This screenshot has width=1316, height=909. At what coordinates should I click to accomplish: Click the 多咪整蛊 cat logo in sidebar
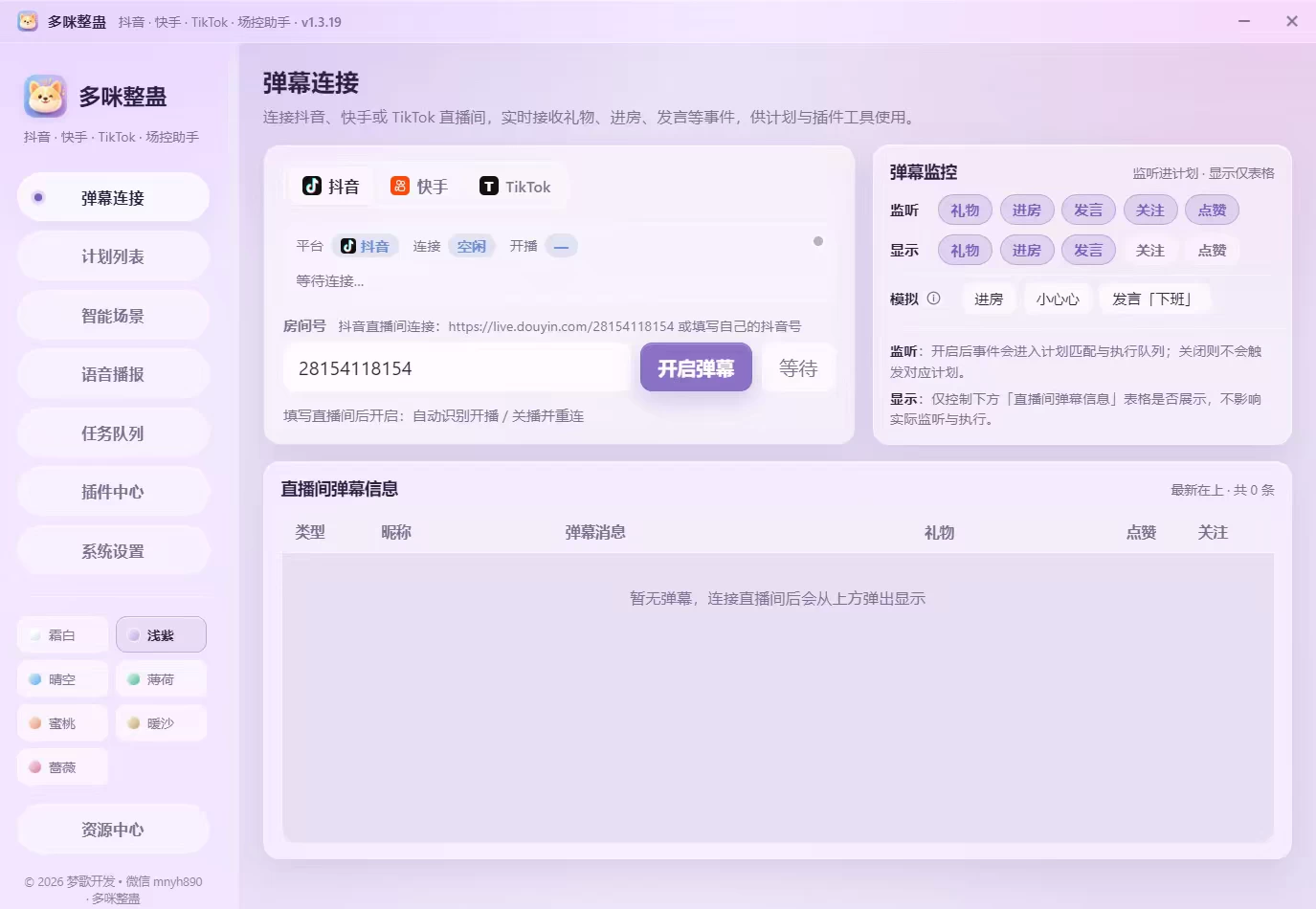45,96
